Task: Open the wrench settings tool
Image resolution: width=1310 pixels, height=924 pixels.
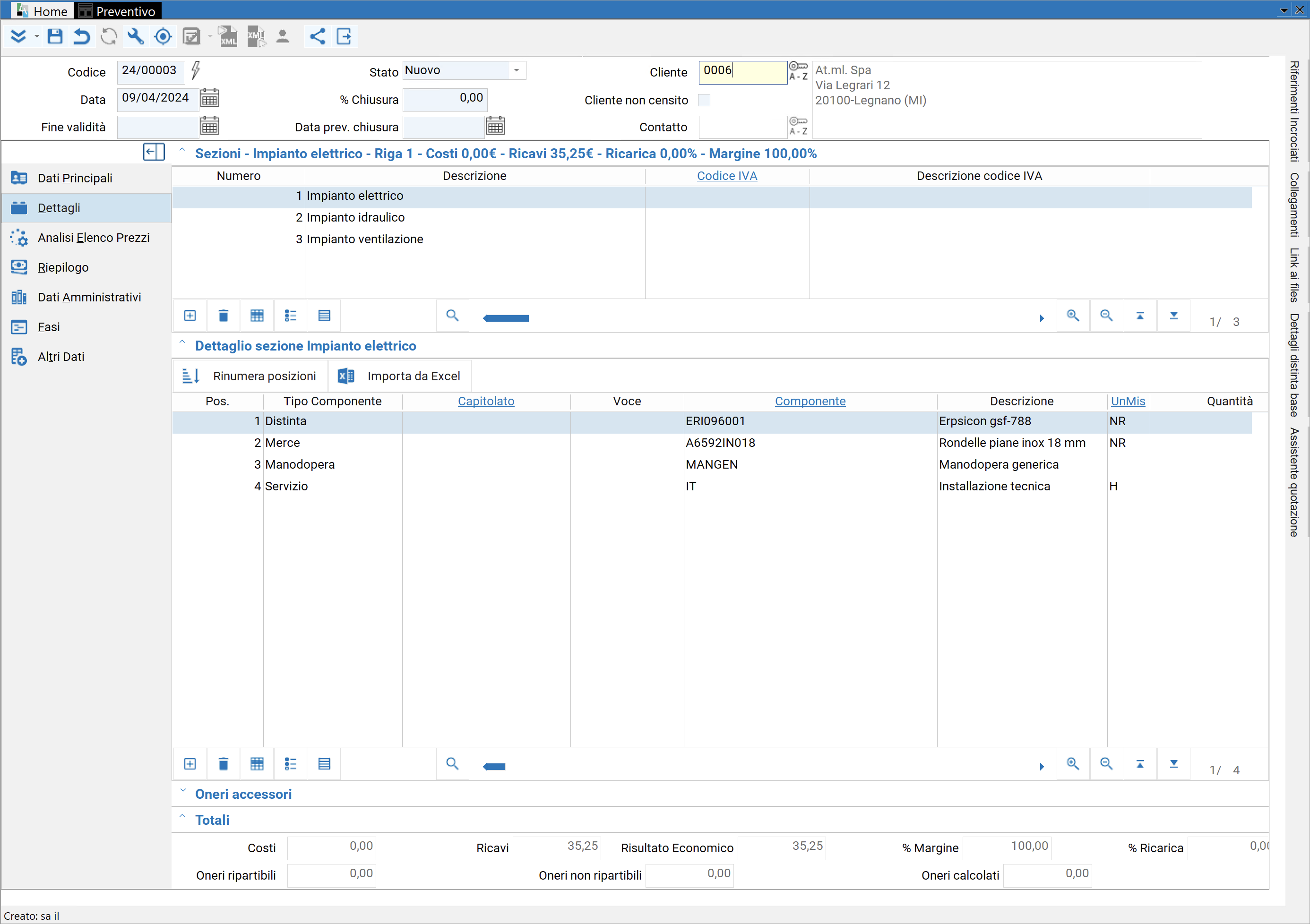Action: (136, 37)
